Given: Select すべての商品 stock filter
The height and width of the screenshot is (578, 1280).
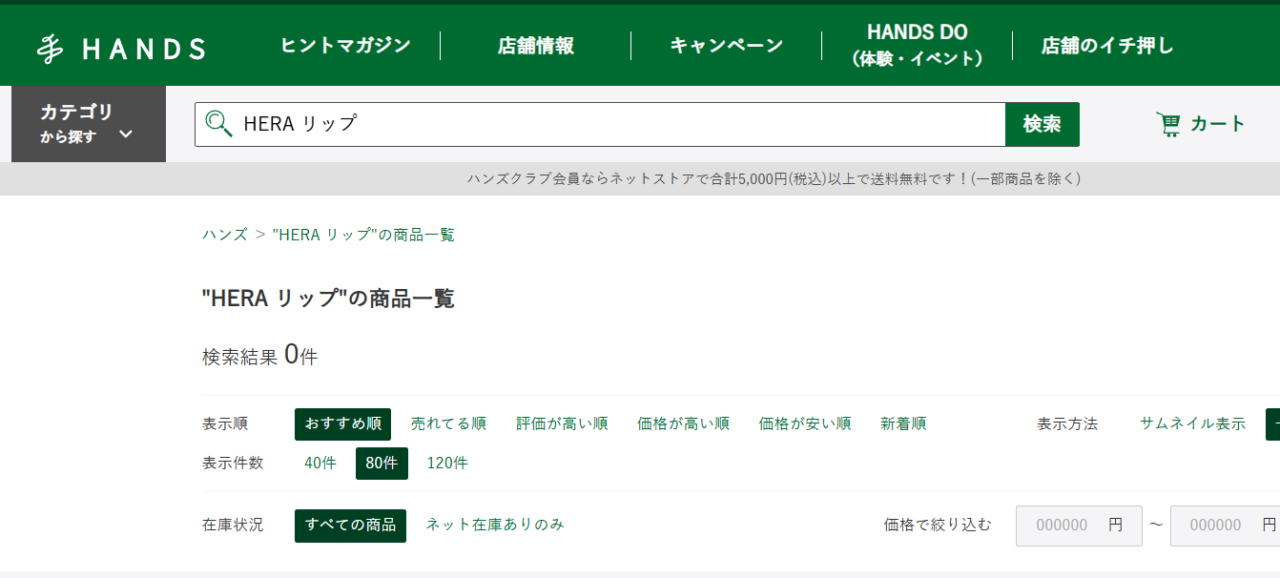Looking at the screenshot, I should [350, 525].
